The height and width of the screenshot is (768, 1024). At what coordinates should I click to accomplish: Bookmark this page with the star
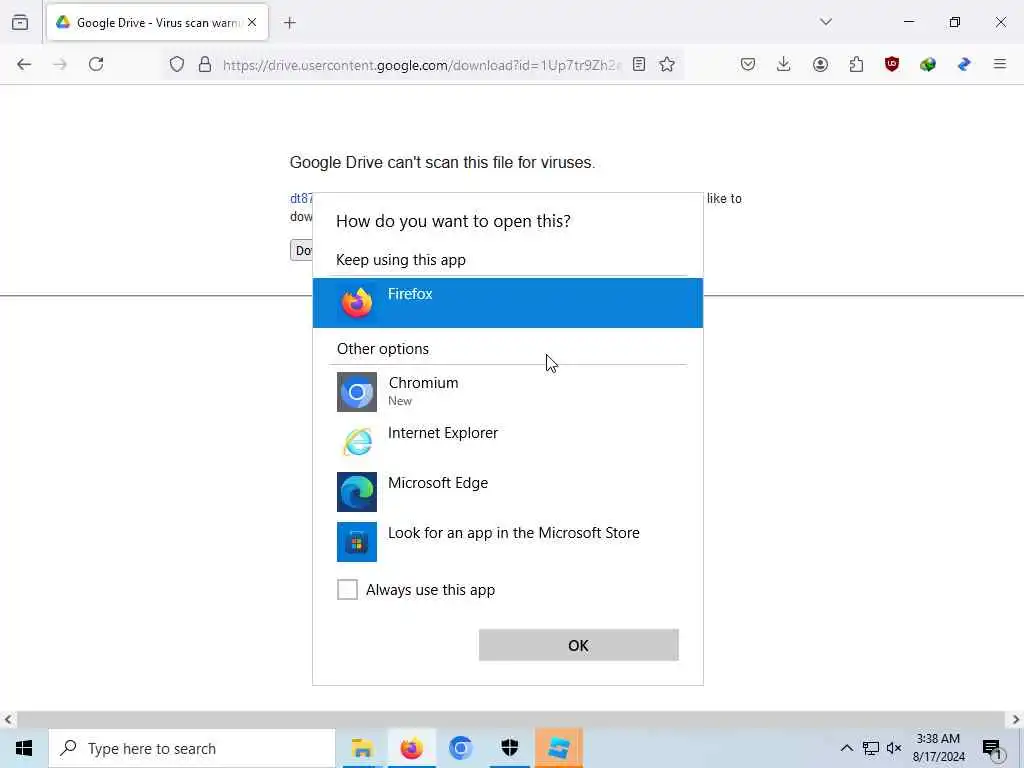tap(667, 64)
